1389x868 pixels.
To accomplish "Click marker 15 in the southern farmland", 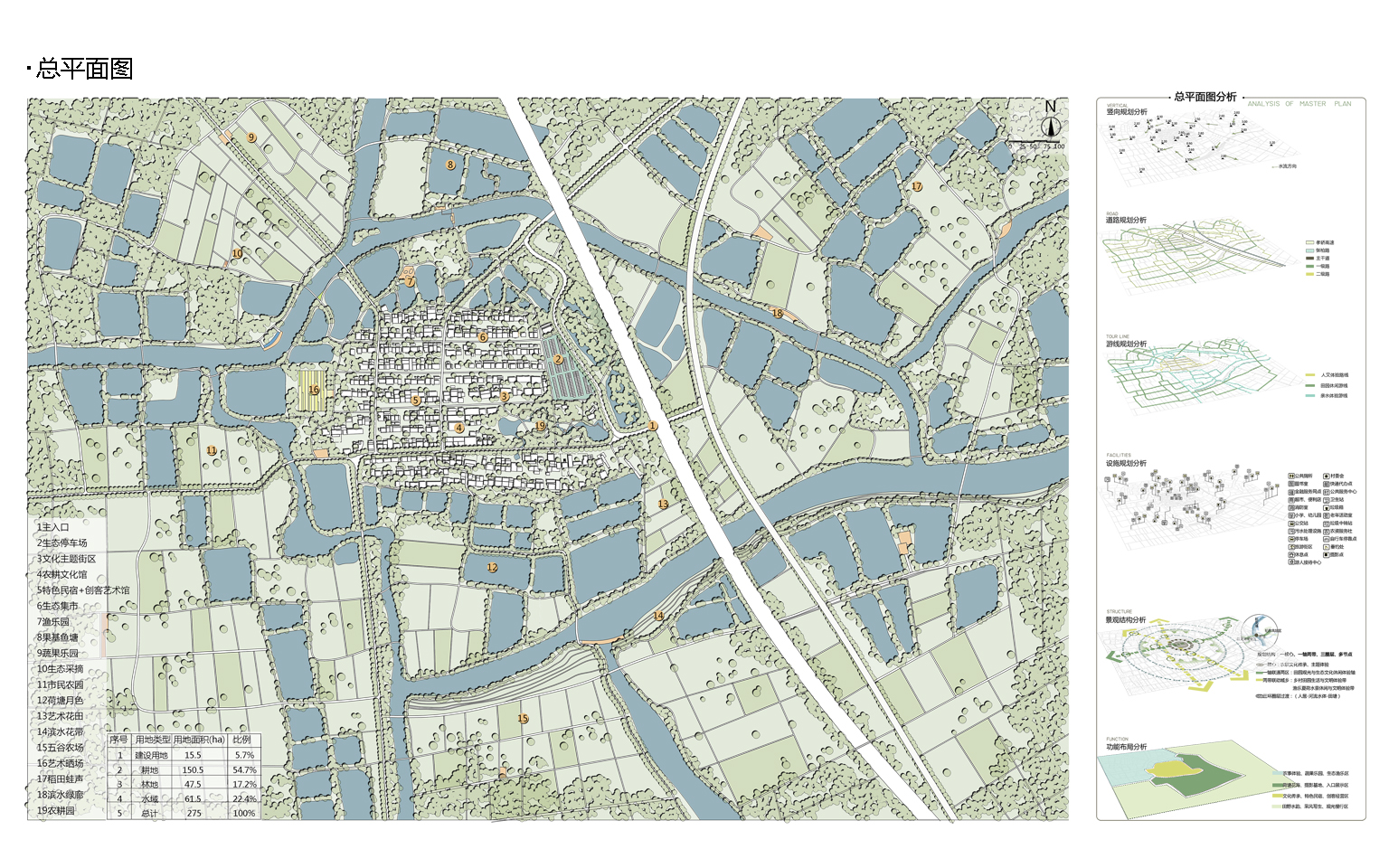I will (523, 719).
